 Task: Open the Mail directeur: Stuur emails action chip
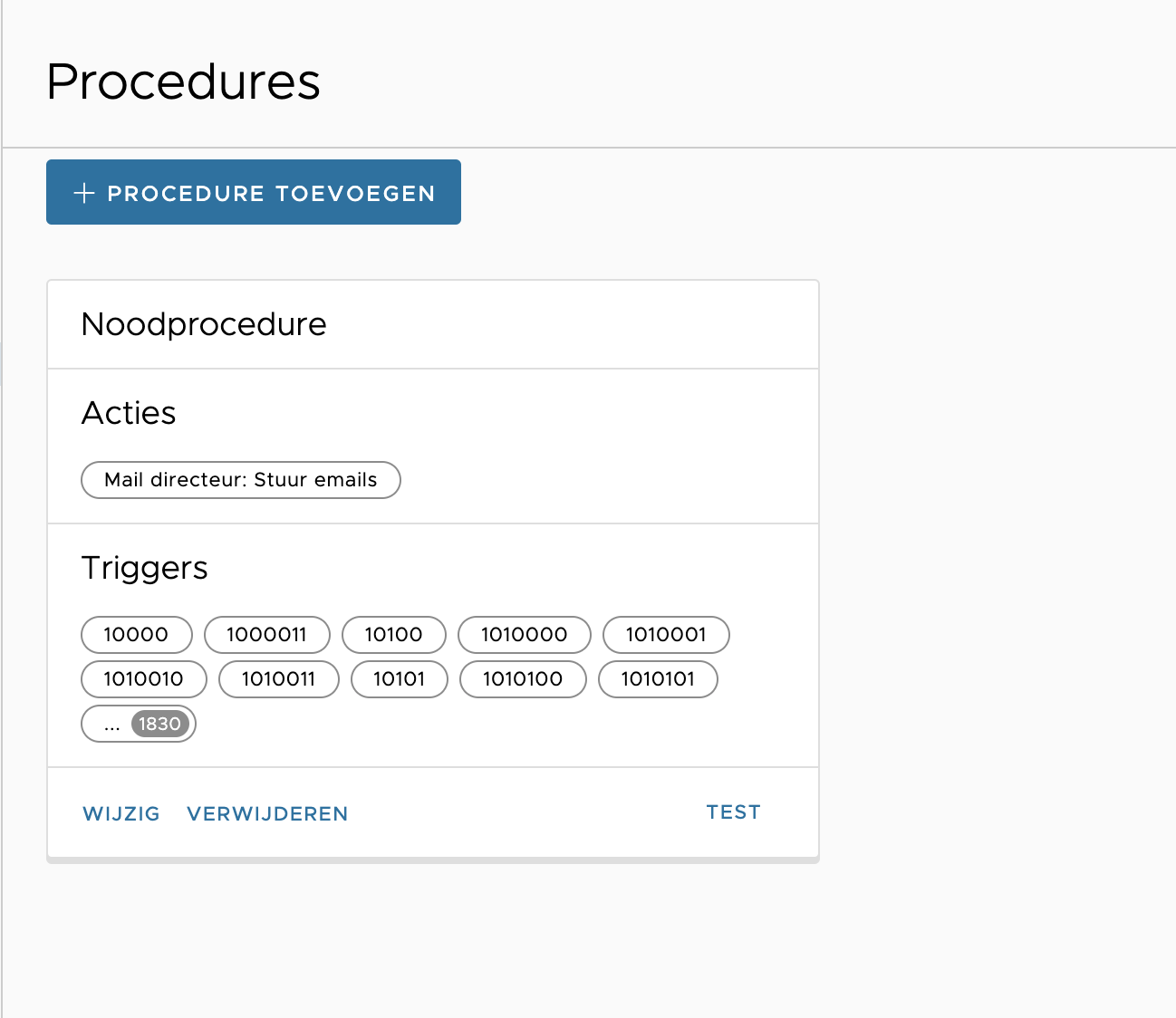(x=240, y=480)
